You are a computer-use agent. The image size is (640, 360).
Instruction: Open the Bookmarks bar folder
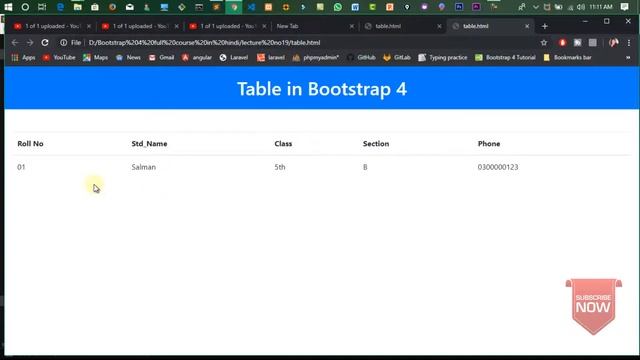(x=567, y=58)
